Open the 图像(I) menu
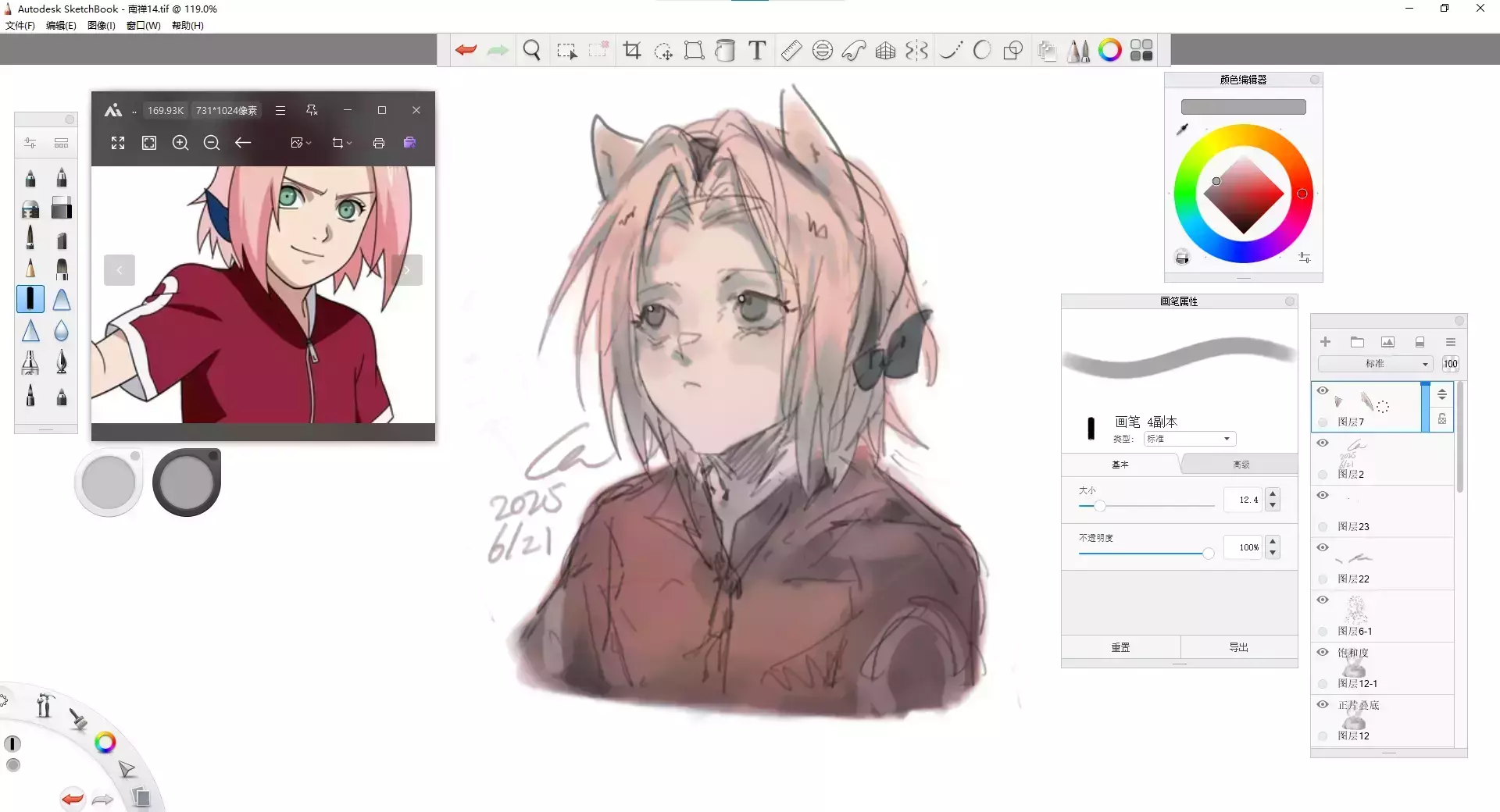This screenshot has width=1500, height=812. [102, 26]
